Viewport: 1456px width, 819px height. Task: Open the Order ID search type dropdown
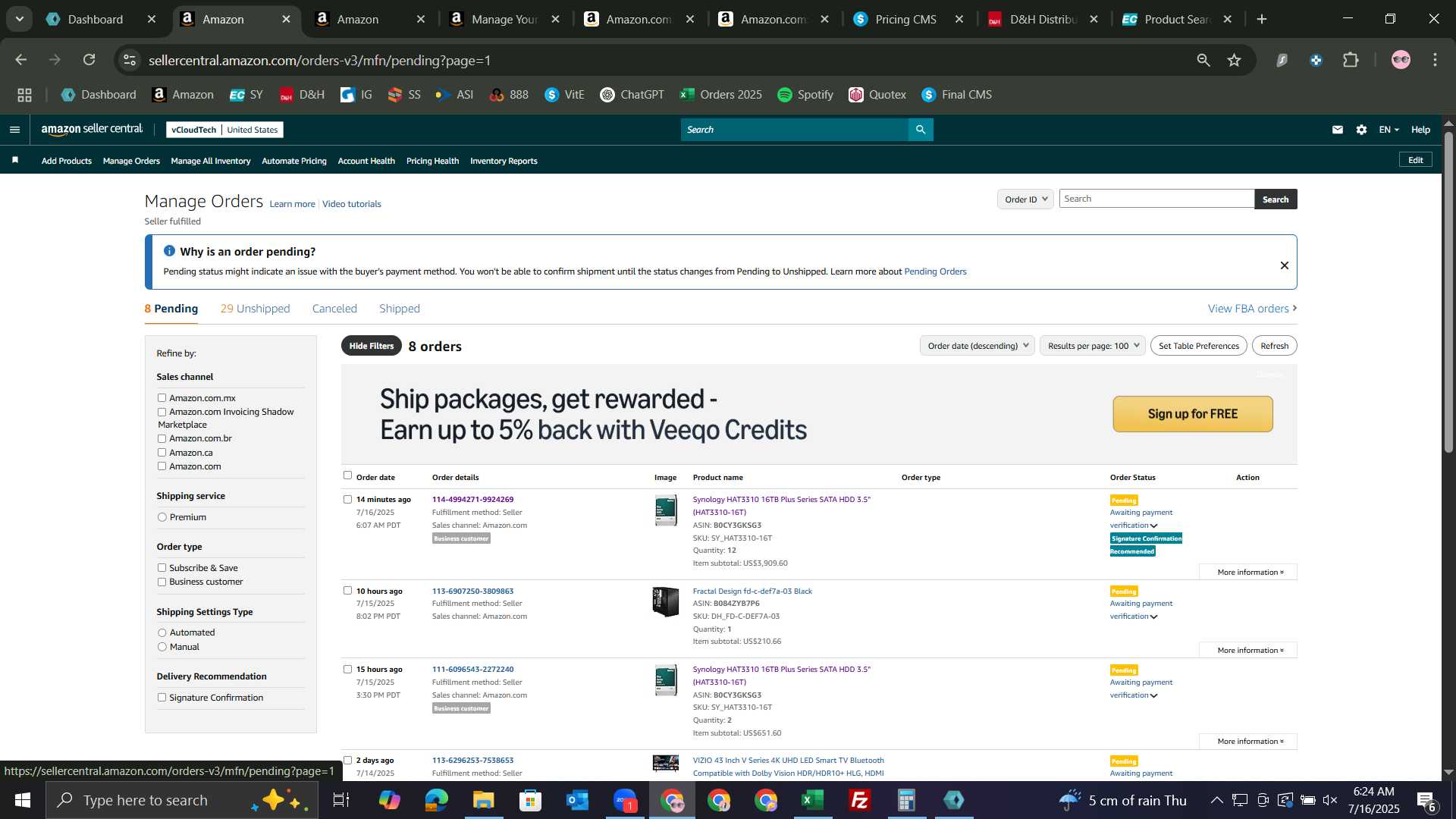[x=1025, y=199]
